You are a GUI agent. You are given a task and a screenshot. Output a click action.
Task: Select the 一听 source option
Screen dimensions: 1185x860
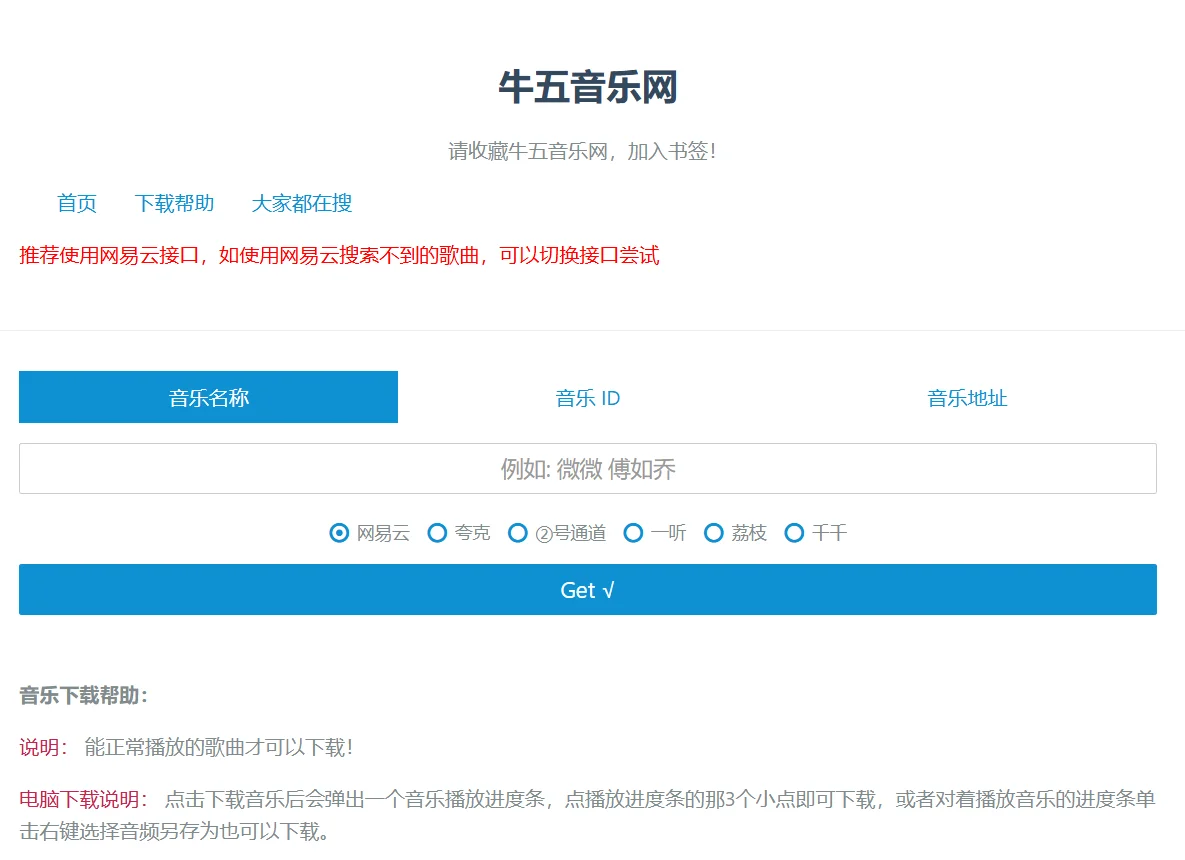pyautogui.click(x=633, y=533)
